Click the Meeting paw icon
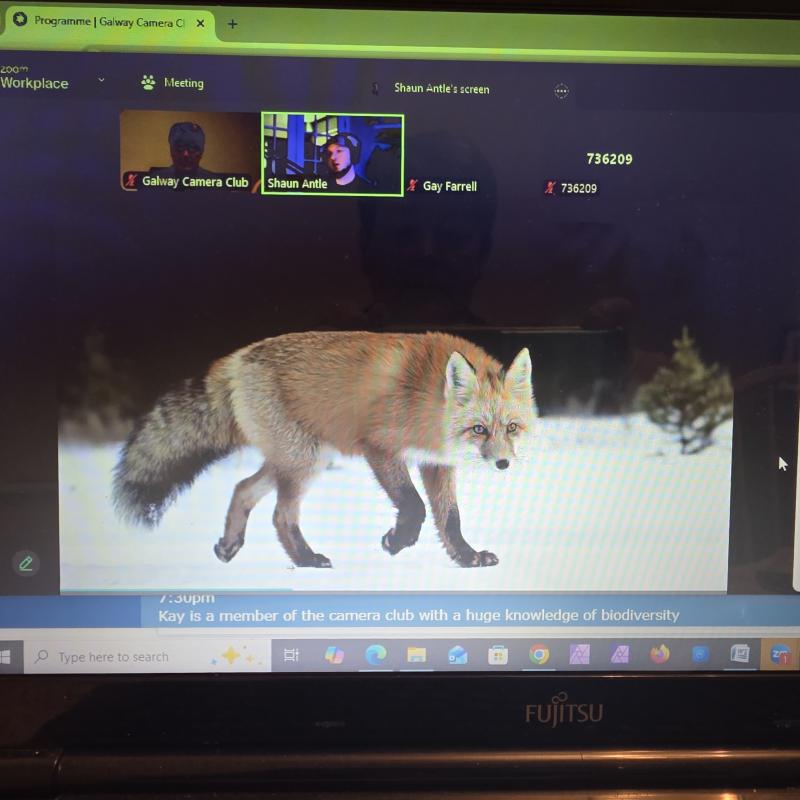This screenshot has height=800, width=800. tap(148, 83)
